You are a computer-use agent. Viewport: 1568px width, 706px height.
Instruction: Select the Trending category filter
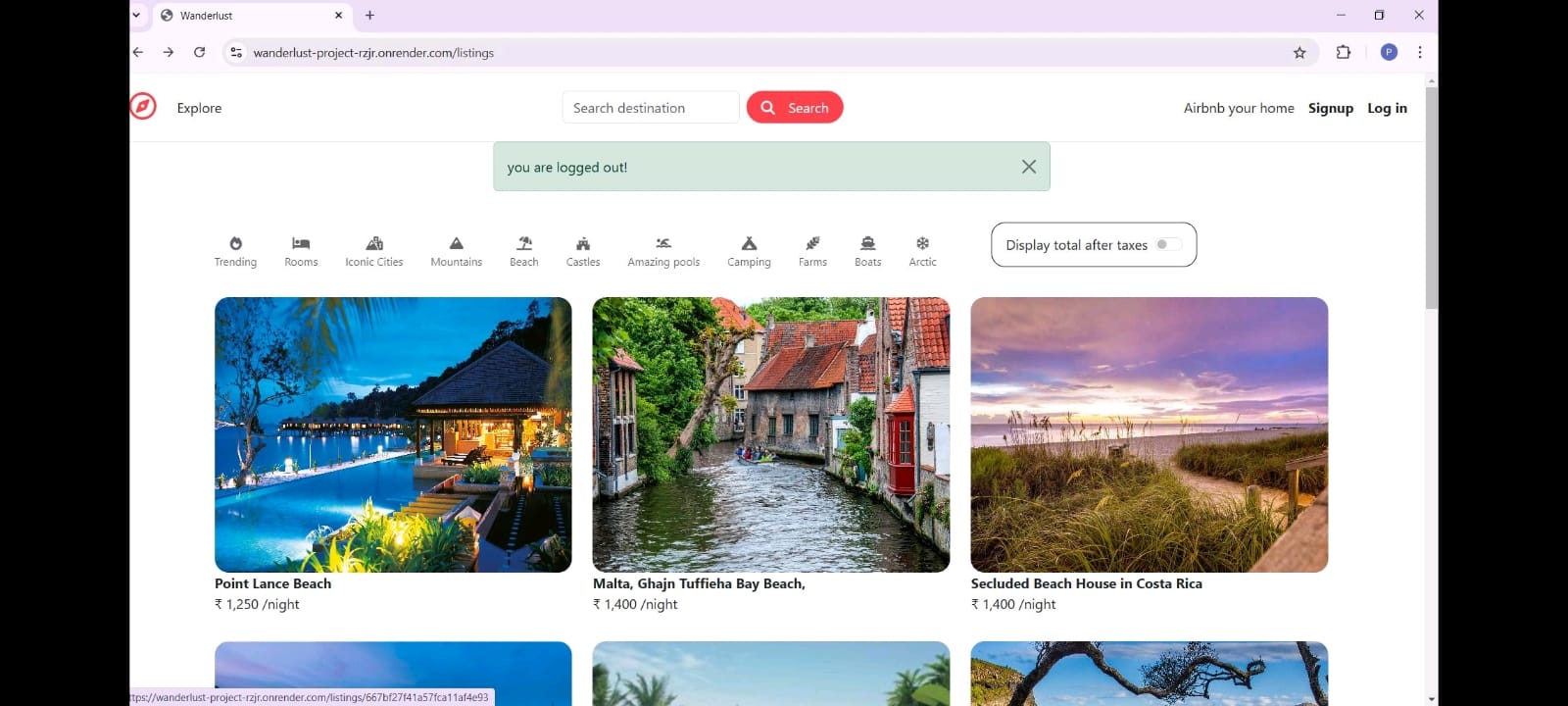click(235, 252)
